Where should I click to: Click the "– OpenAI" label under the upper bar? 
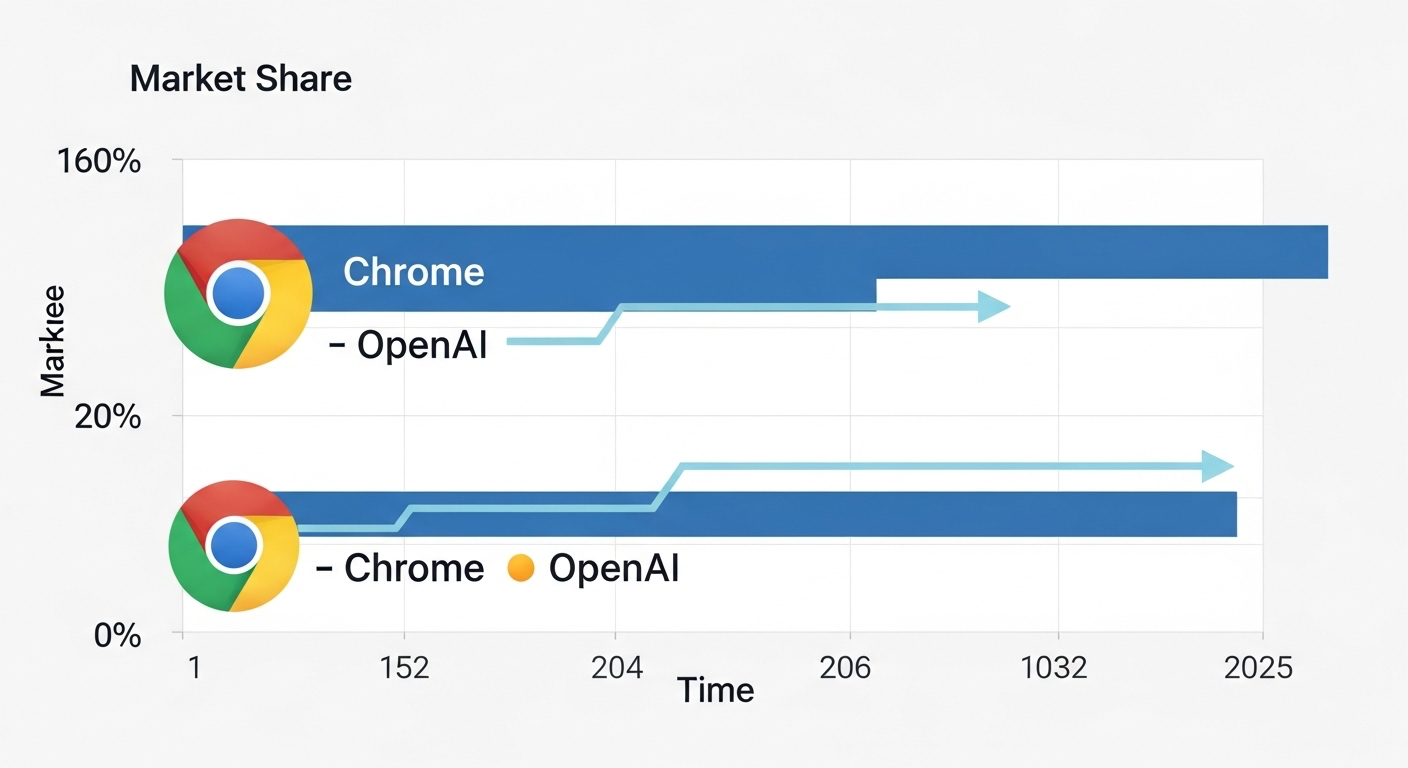tap(408, 345)
